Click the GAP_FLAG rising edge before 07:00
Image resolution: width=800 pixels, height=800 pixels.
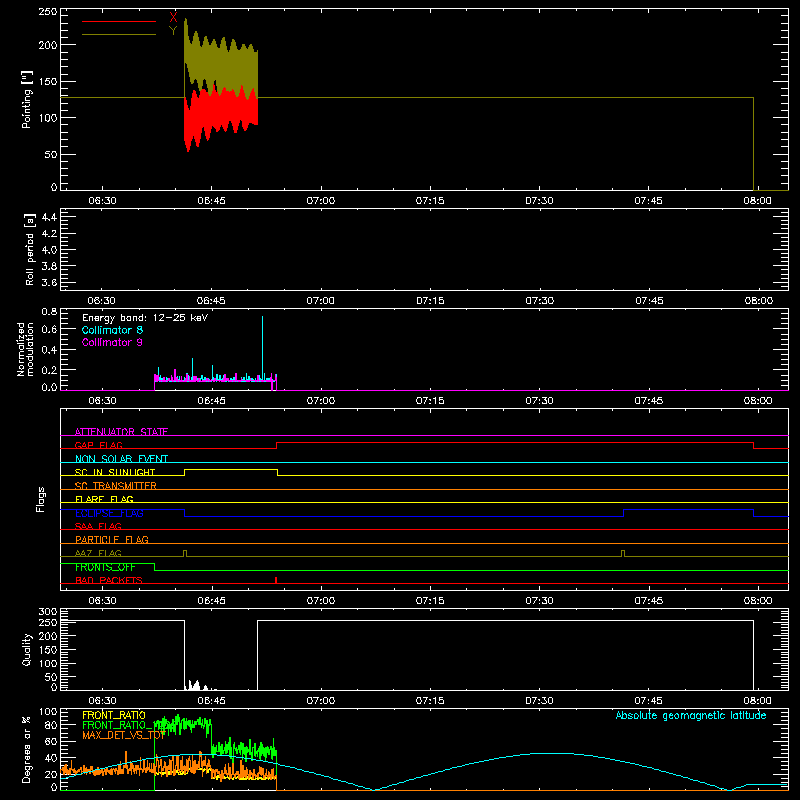coord(277,445)
